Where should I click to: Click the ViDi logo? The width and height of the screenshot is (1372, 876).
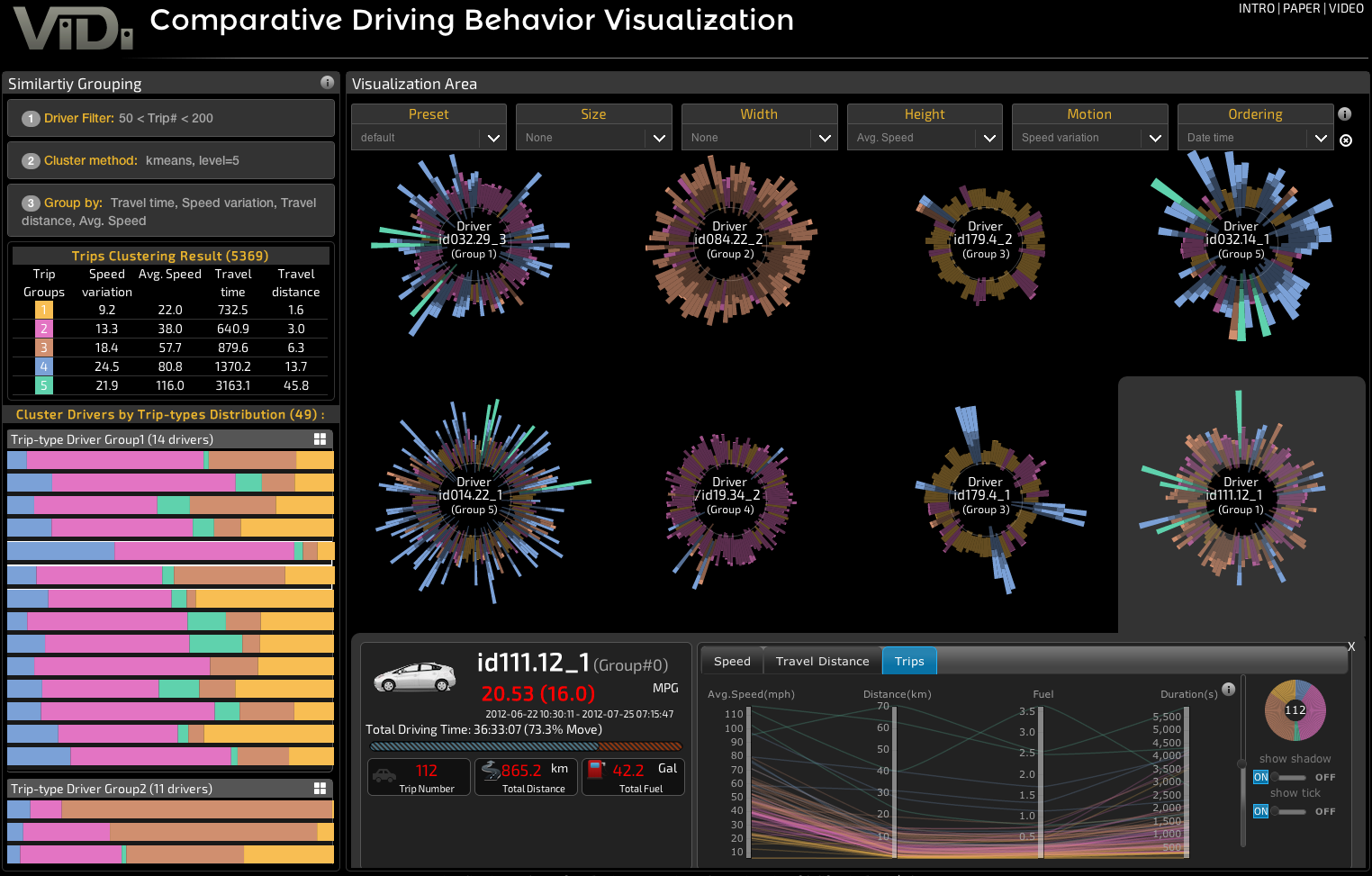tap(73, 29)
